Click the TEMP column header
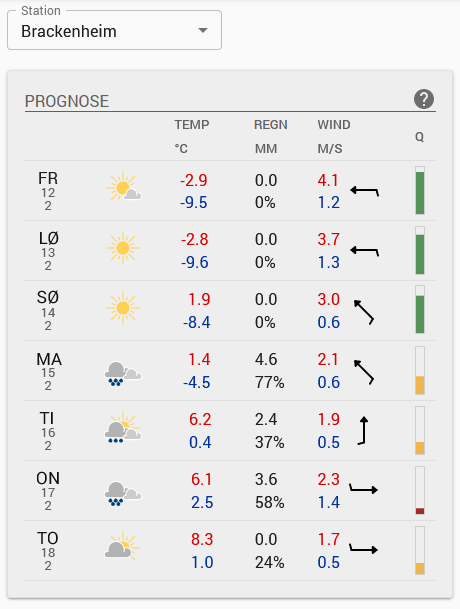Image resolution: width=460 pixels, height=609 pixels. click(x=192, y=125)
